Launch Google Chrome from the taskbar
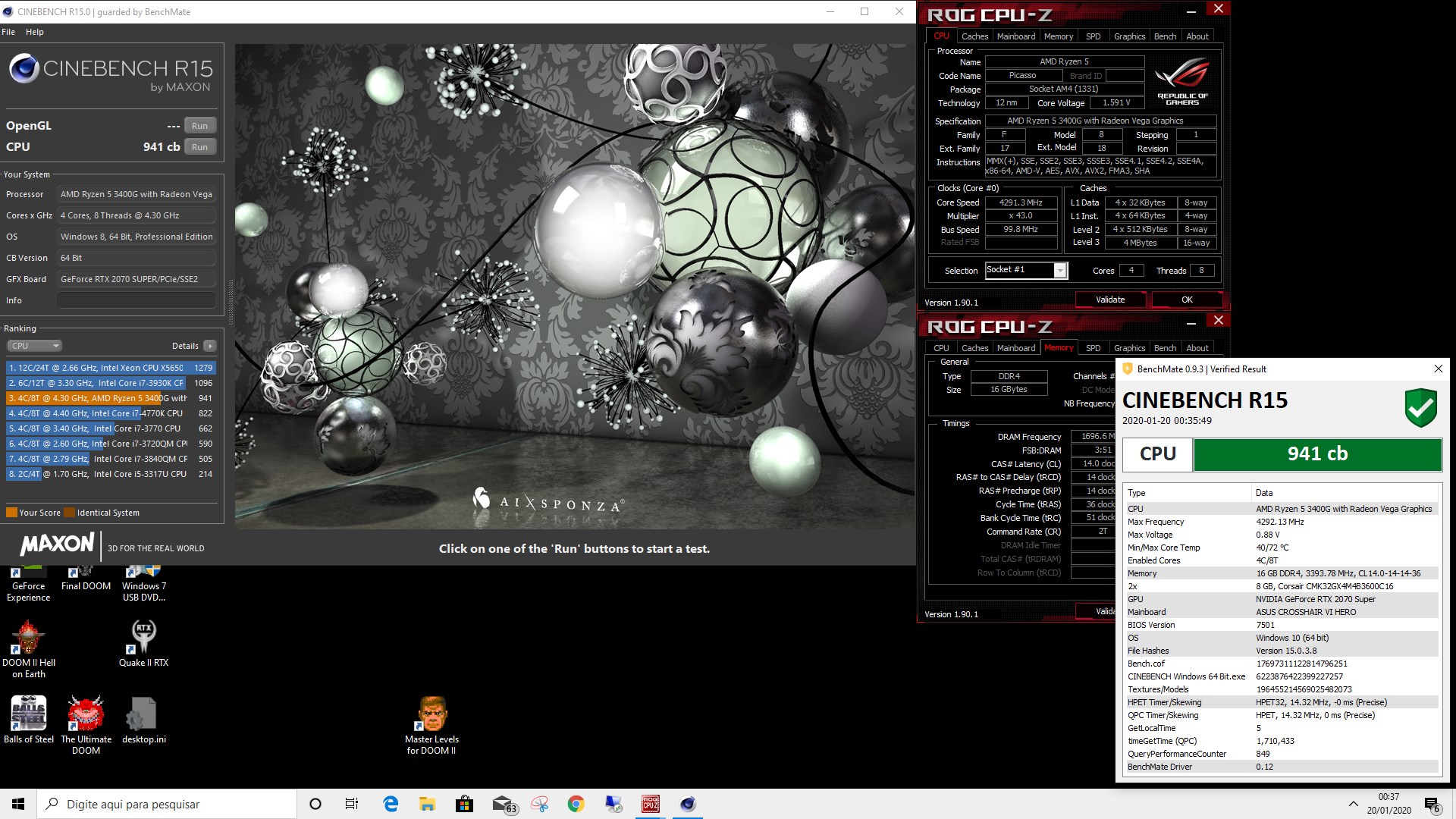The height and width of the screenshot is (819, 1456). click(x=576, y=804)
